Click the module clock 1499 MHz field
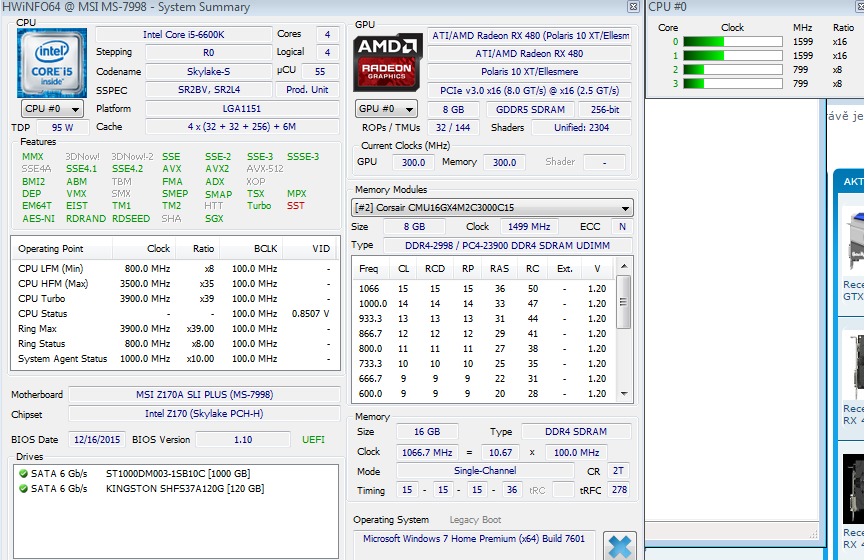Viewport: 864px width, 560px height. tap(529, 227)
